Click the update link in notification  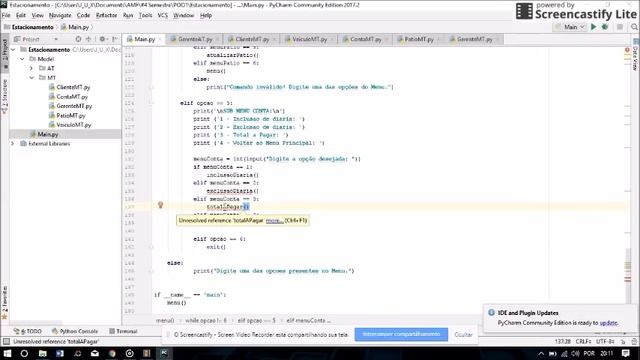[x=608, y=323]
